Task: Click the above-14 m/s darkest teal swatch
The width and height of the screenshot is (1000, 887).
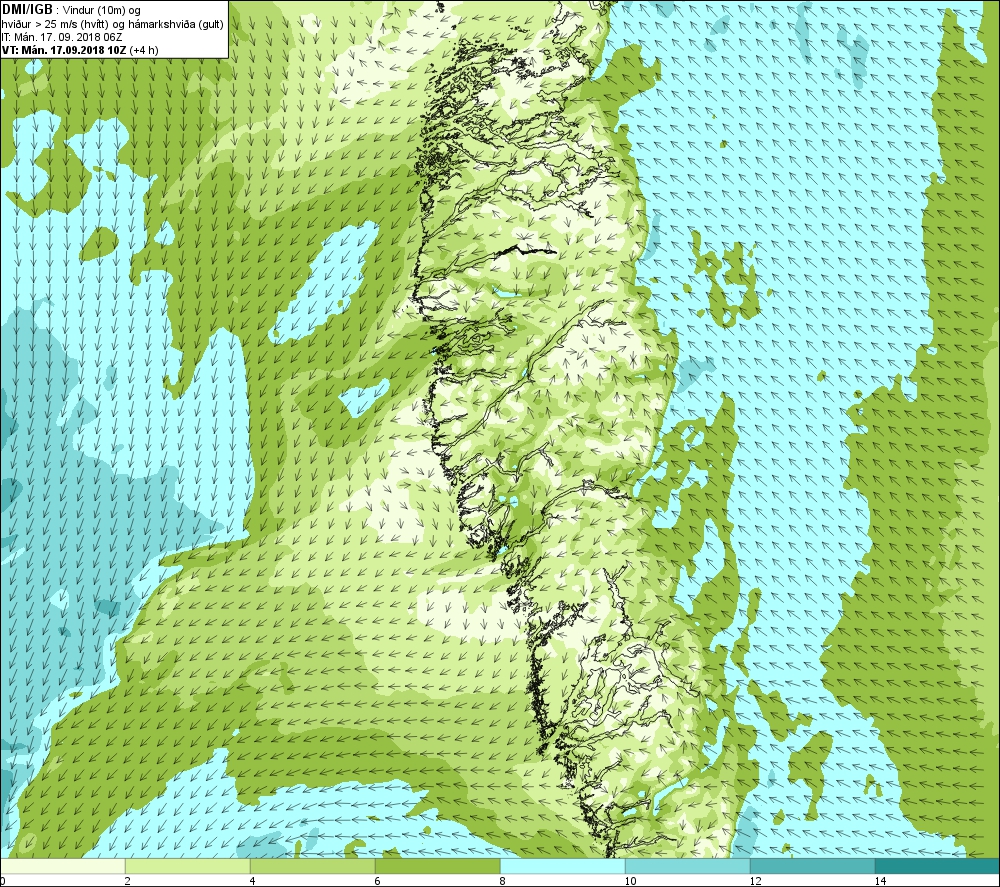Action: tap(937, 866)
